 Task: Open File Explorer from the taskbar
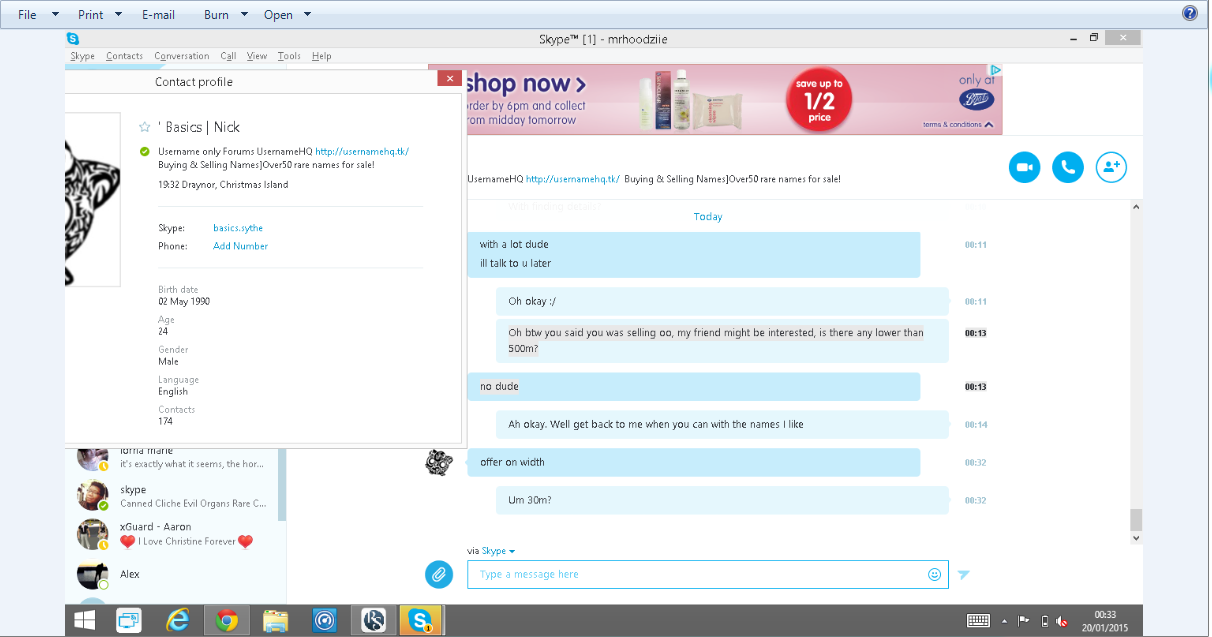[x=276, y=621]
